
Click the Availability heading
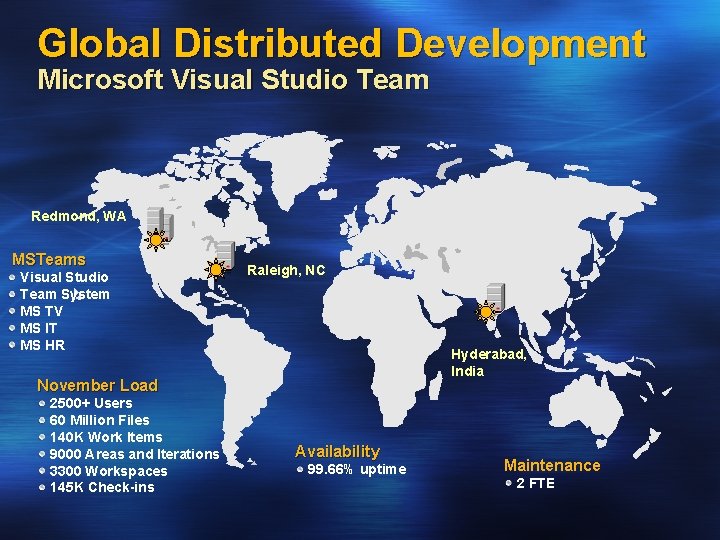click(338, 451)
